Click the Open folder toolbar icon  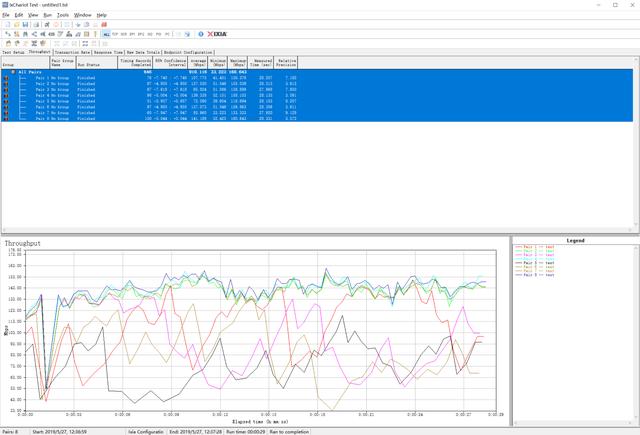15,24
